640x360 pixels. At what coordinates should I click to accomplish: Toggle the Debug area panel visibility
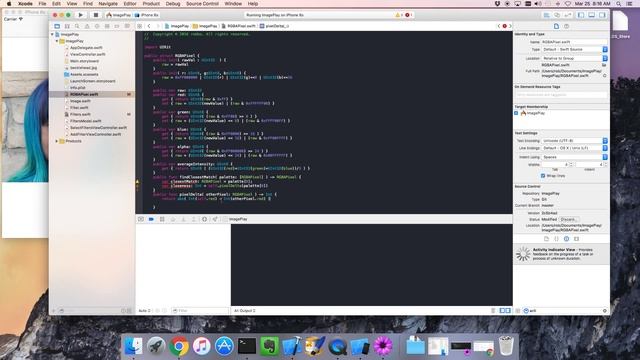click(x=592, y=15)
